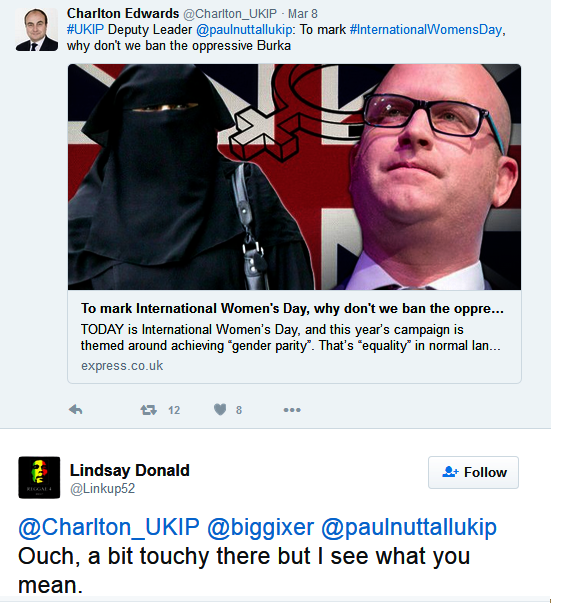This screenshot has width=564, height=614.
Task: Open the #InternationalWomensDay hashtag
Action: (x=425, y=30)
